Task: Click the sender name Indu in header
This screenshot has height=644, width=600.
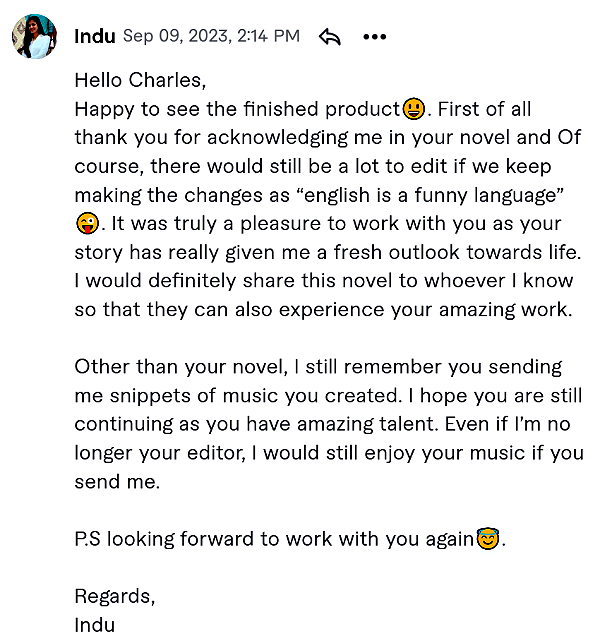Action: 95,37
